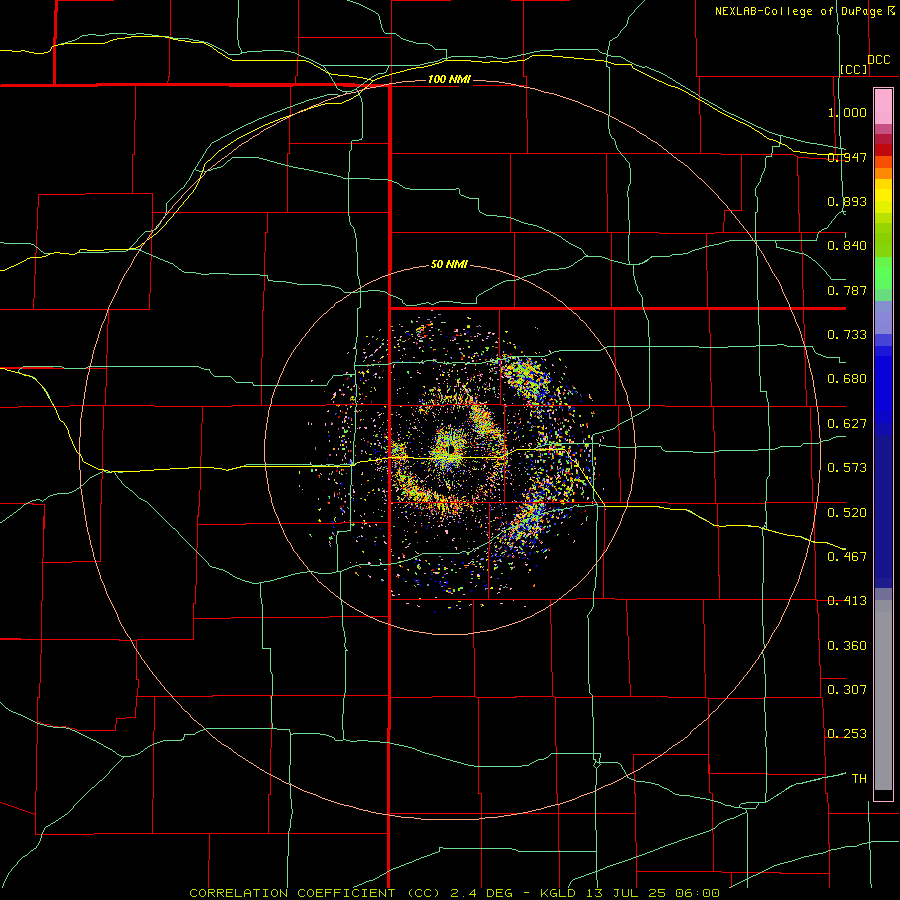
Task: Click the CORRELATION COEFFICIENT (CC) caption text
Action: point(315,893)
